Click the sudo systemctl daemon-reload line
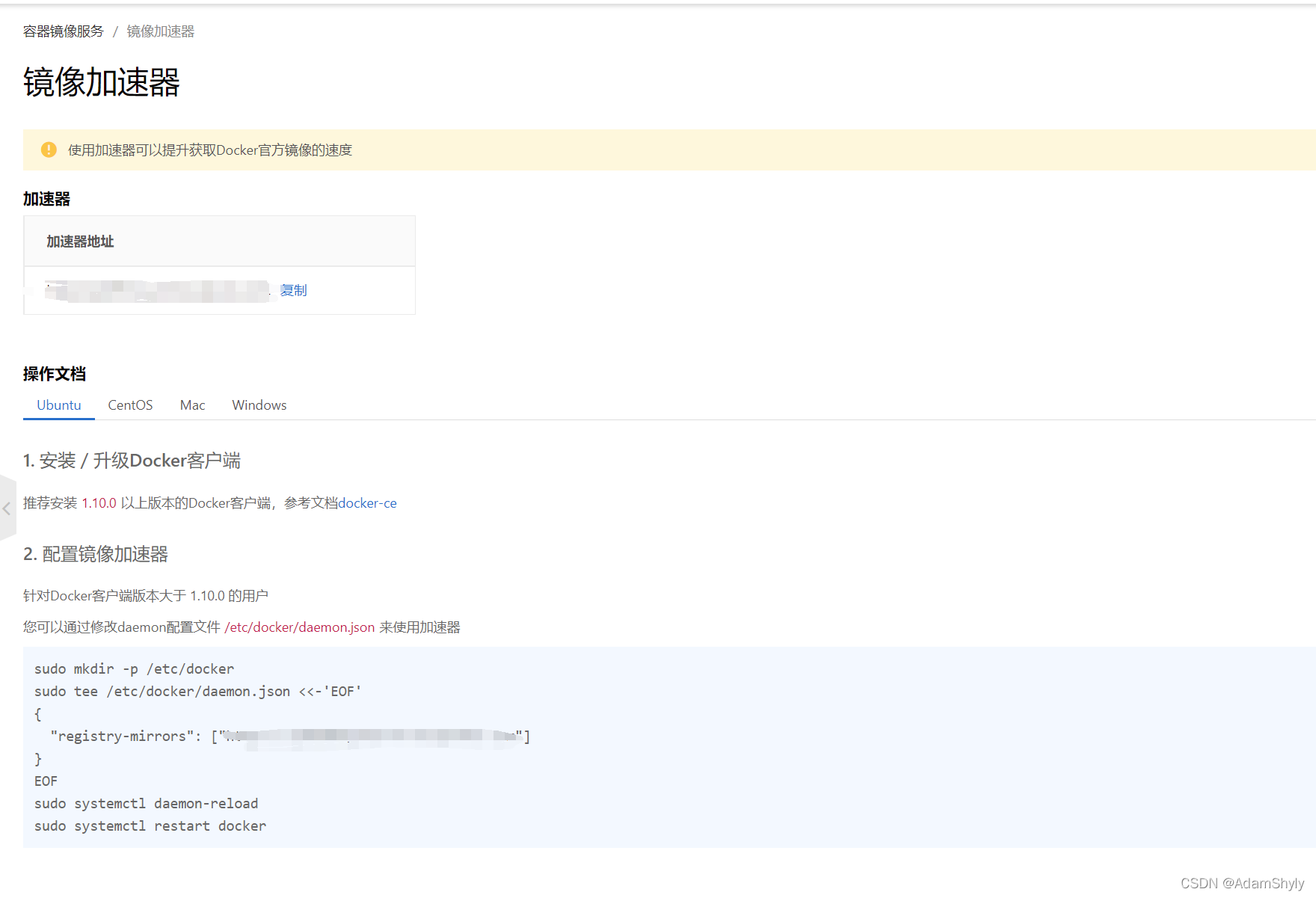Screen dimensions: 1316x898 pos(147,804)
